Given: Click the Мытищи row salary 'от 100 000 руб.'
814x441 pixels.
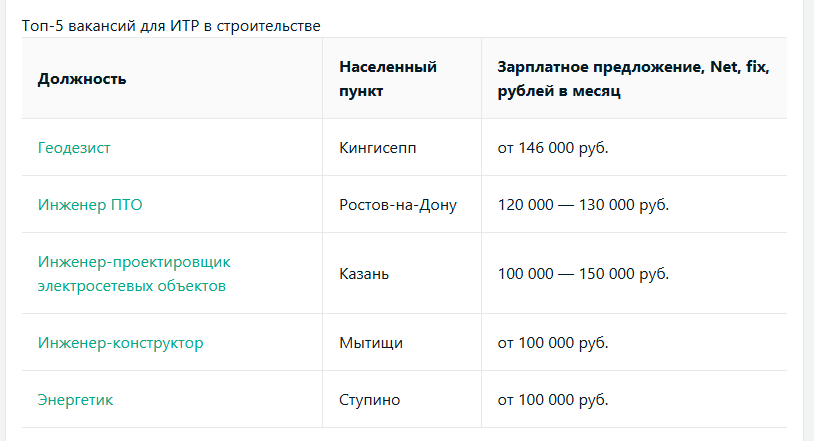Looking at the screenshot, I should (553, 343).
